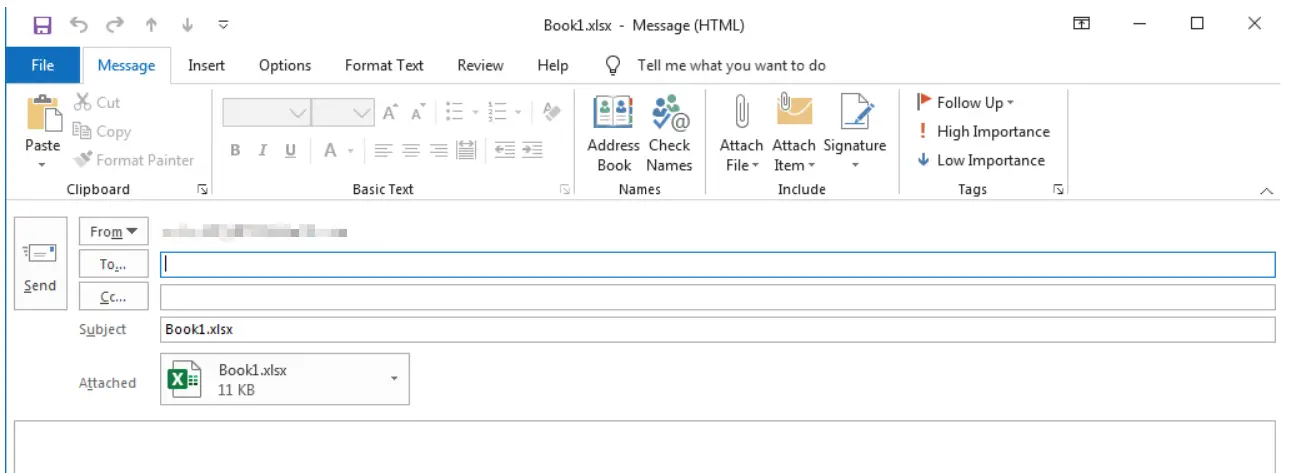This screenshot has width=1290, height=473.
Task: Copy the selection
Action: (101, 131)
